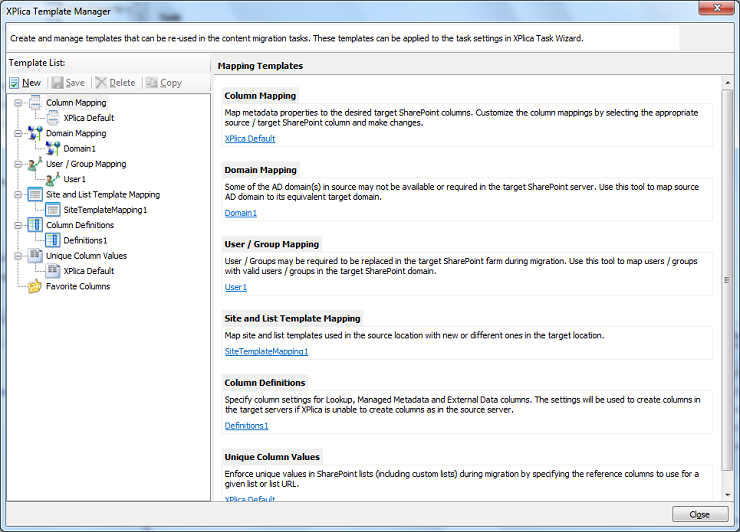Open XPlica Default link under Unique Column Values
Screen dimensions: 740x532
click(x=250, y=498)
